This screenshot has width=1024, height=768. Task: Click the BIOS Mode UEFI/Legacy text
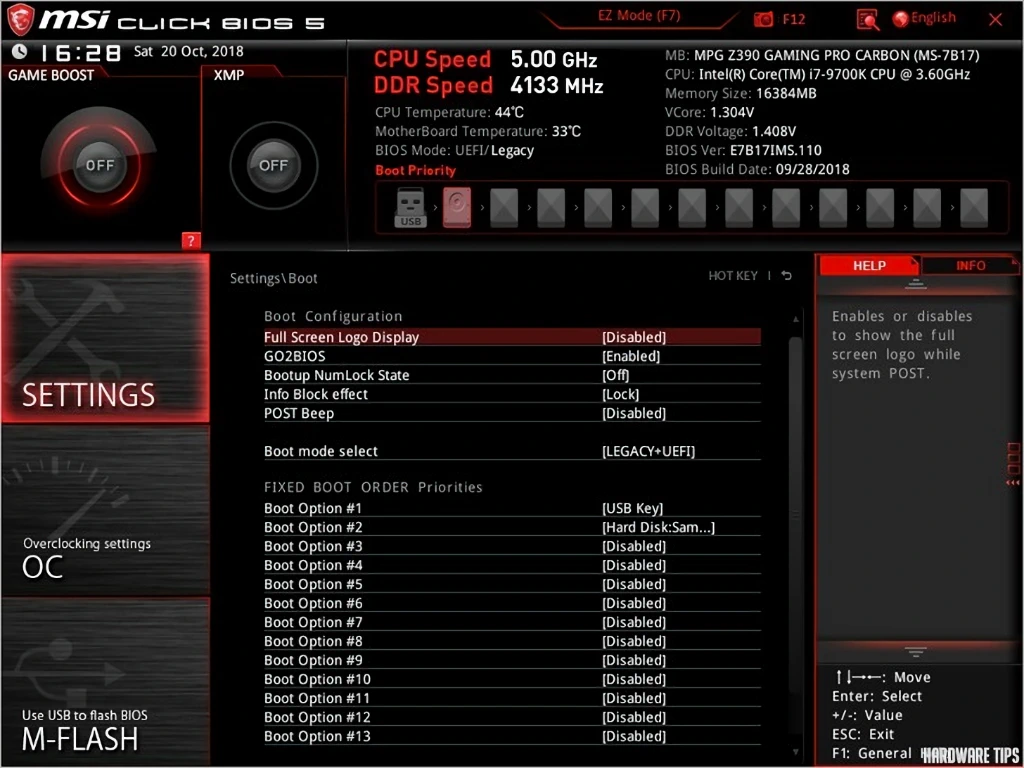(455, 150)
